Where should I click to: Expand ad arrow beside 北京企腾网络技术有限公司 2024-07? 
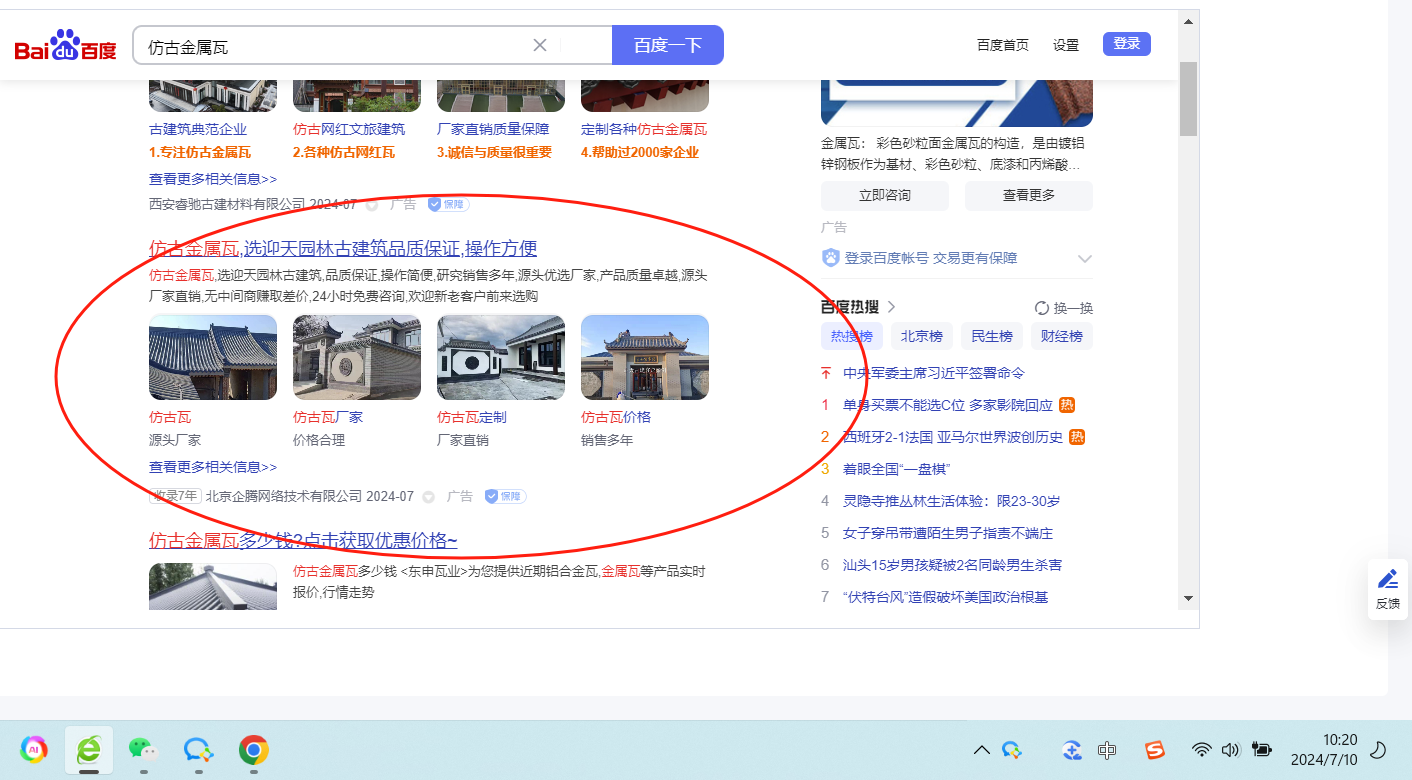click(429, 497)
